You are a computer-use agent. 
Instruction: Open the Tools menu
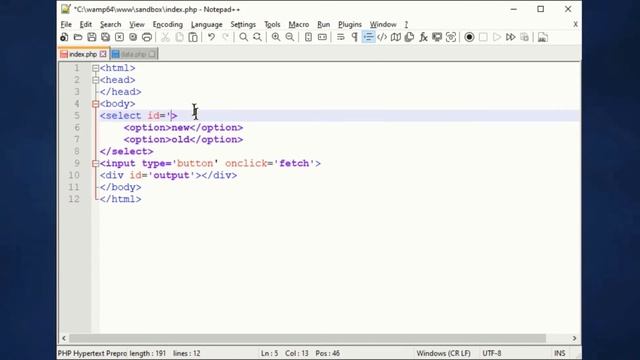272,24
